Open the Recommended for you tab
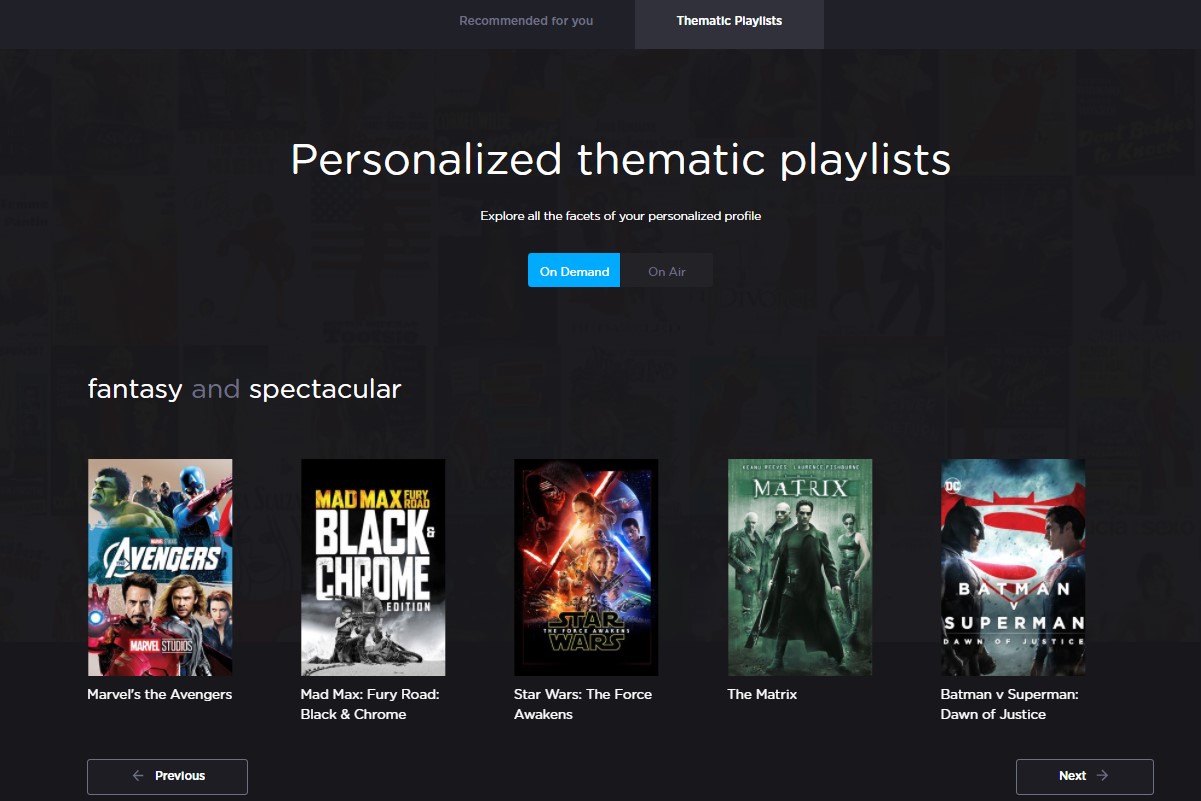The image size is (1201, 801). (x=526, y=21)
